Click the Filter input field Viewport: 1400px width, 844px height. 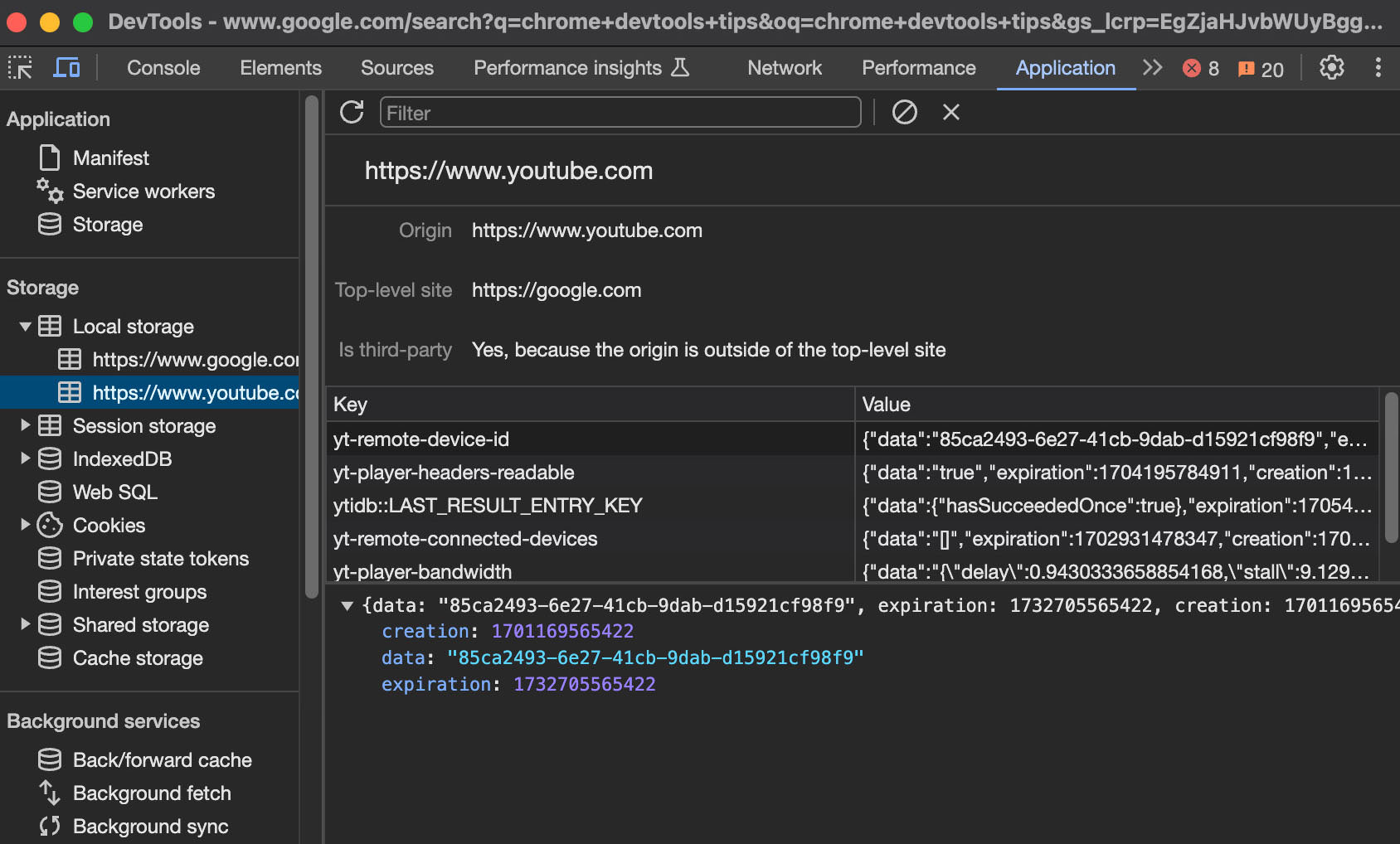point(620,112)
